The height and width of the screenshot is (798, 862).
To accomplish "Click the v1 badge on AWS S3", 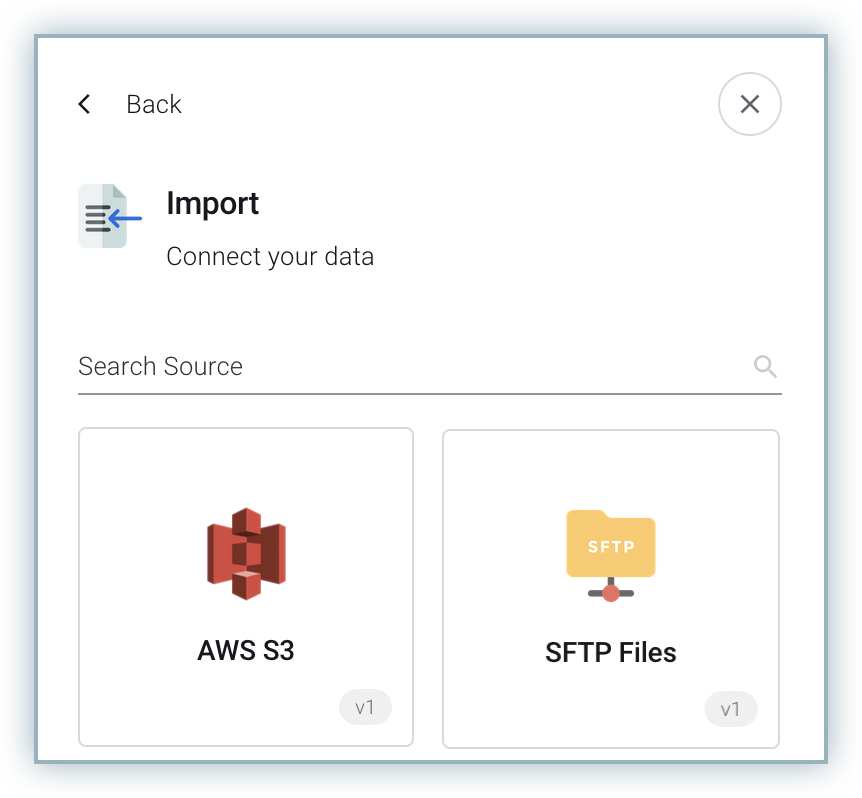I will (365, 708).
